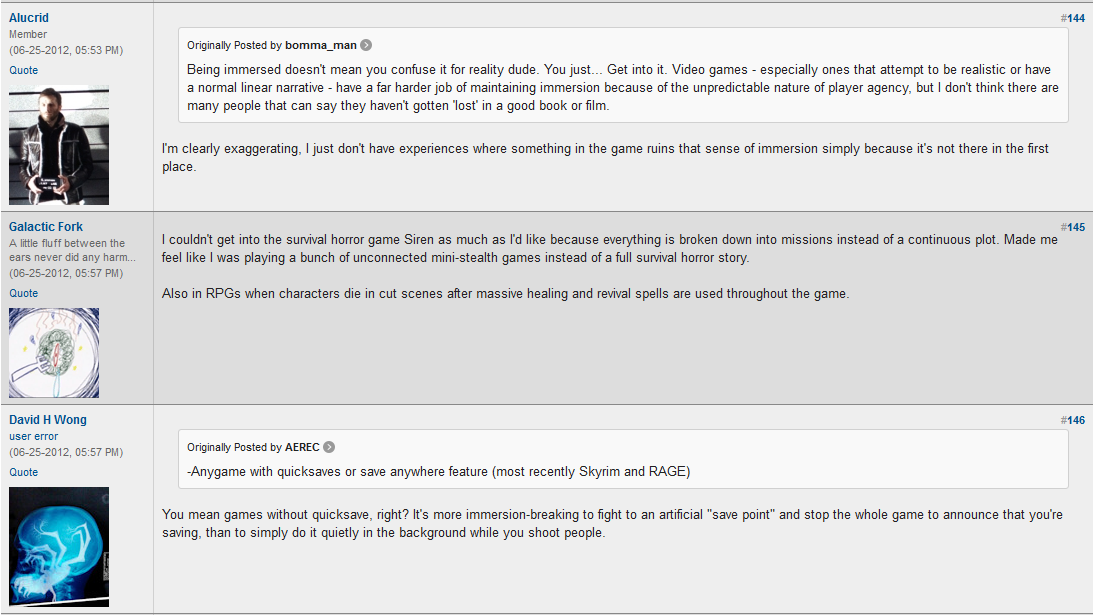Click Galactic Fork's avatar drawing

pos(54,353)
